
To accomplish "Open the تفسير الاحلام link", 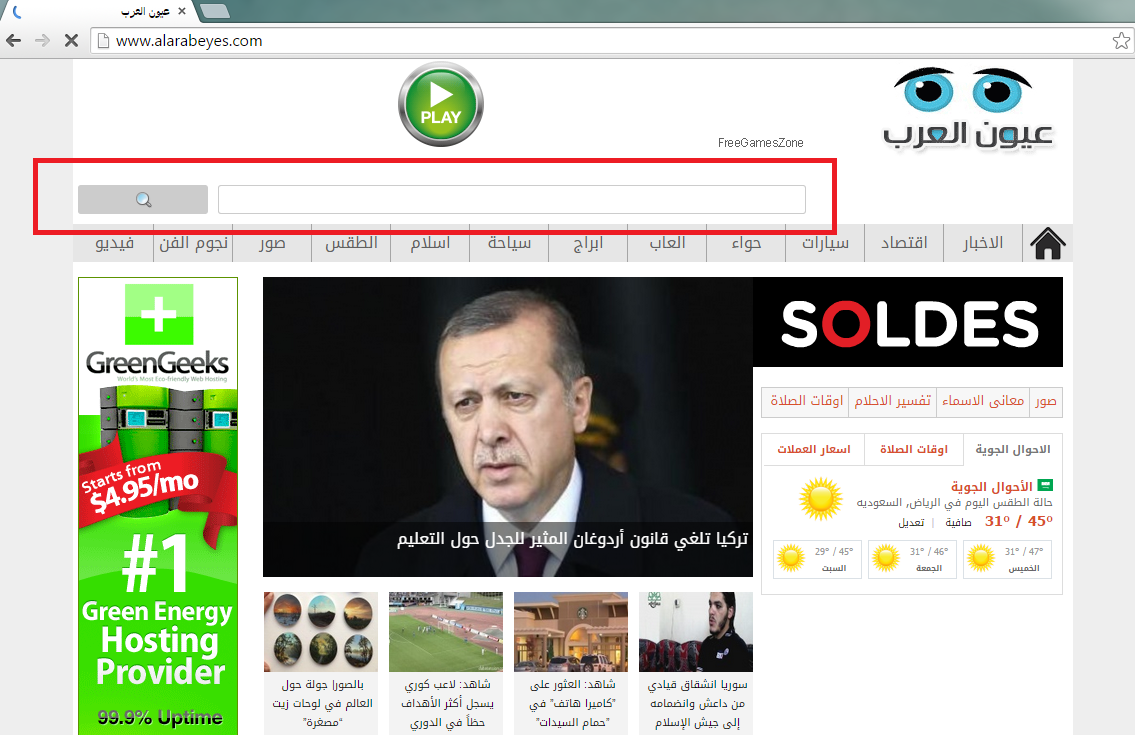I will coord(892,401).
